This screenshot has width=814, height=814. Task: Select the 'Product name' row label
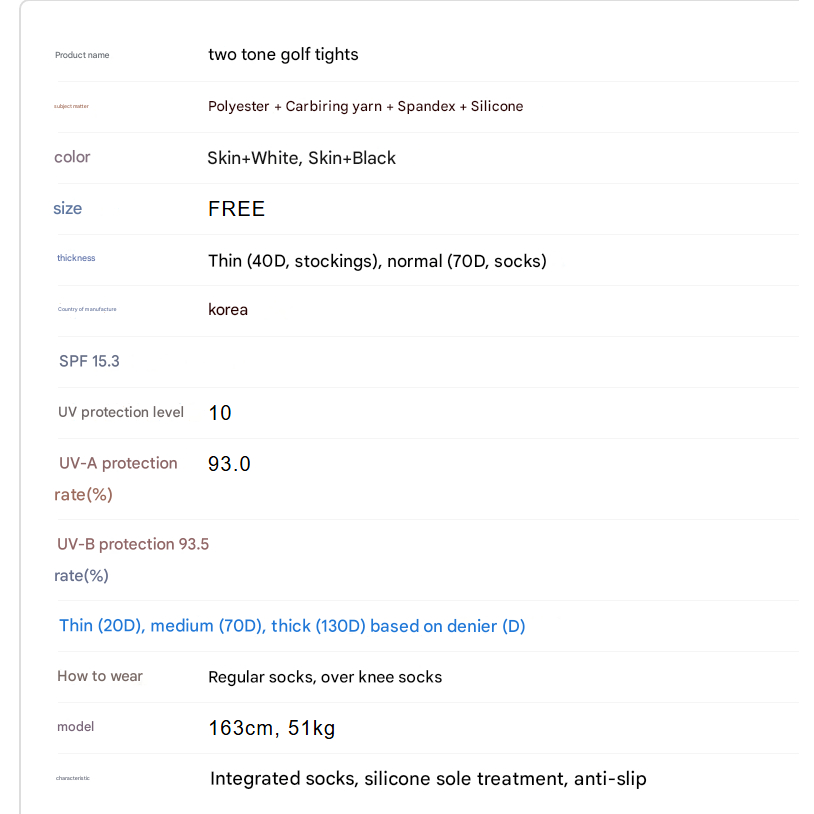(82, 55)
